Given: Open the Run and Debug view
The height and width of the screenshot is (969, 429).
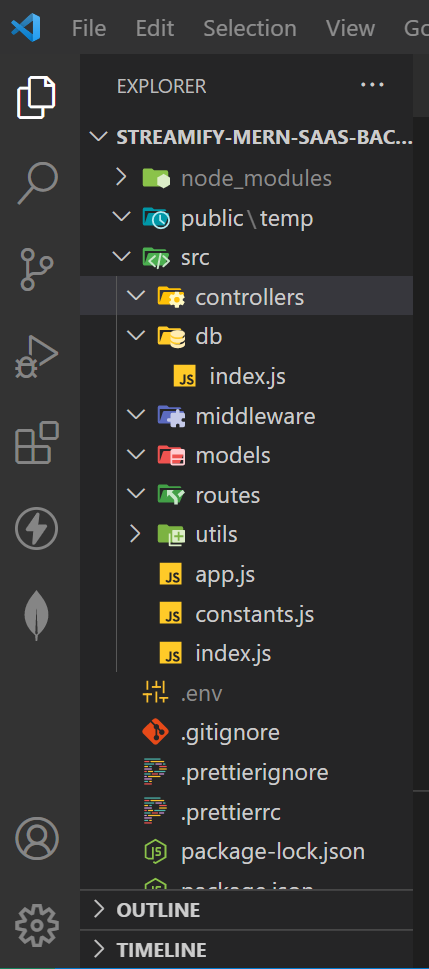Looking at the screenshot, I should pyautogui.click(x=36, y=357).
